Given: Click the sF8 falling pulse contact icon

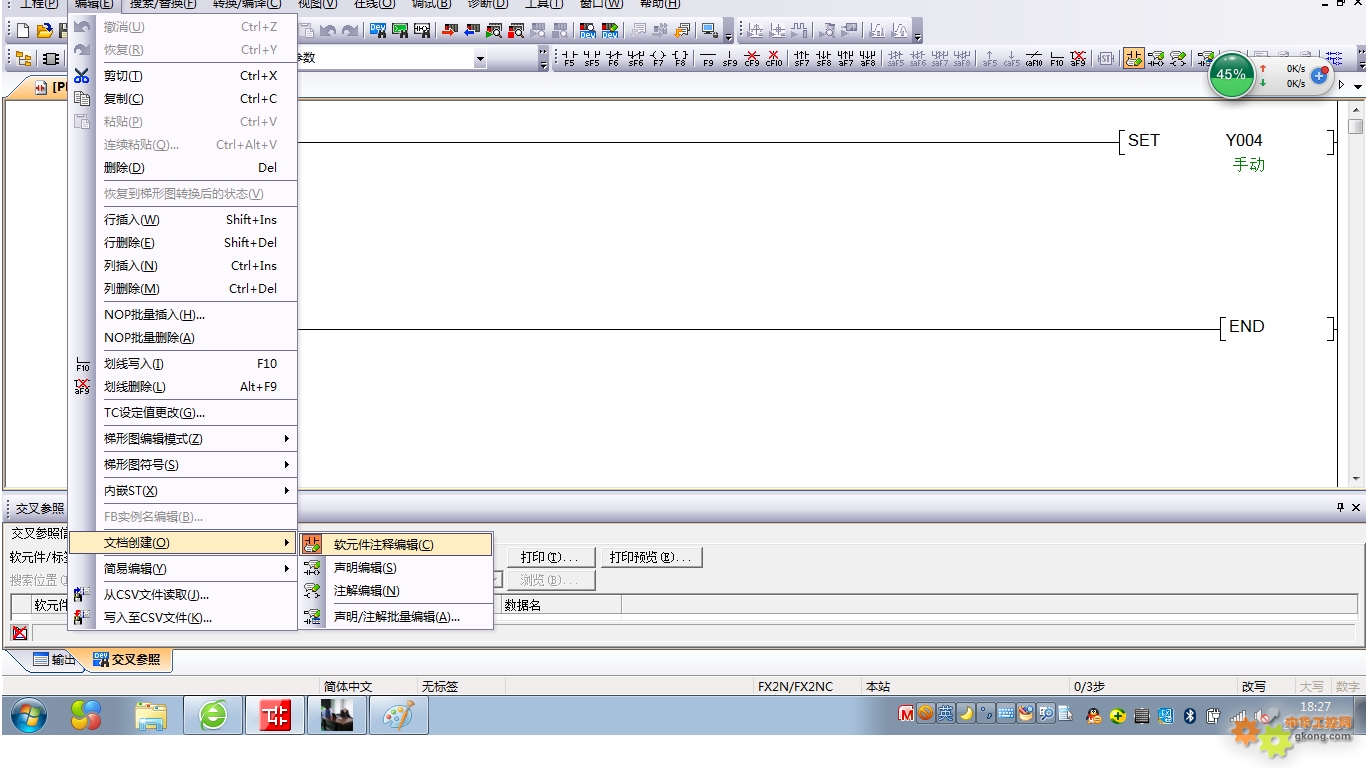Looking at the screenshot, I should click(824, 59).
